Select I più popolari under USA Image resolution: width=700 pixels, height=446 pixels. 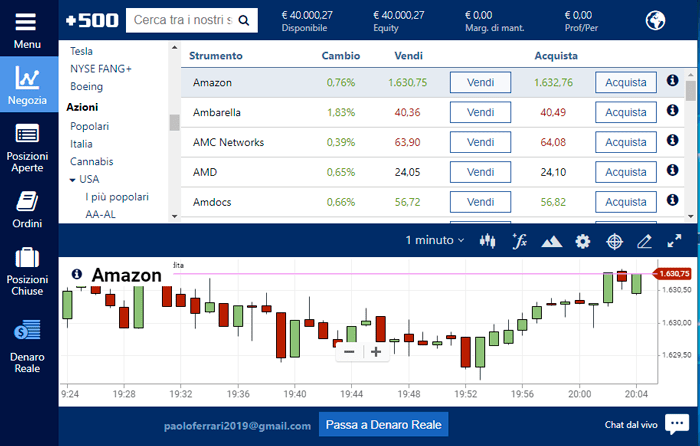point(117,197)
